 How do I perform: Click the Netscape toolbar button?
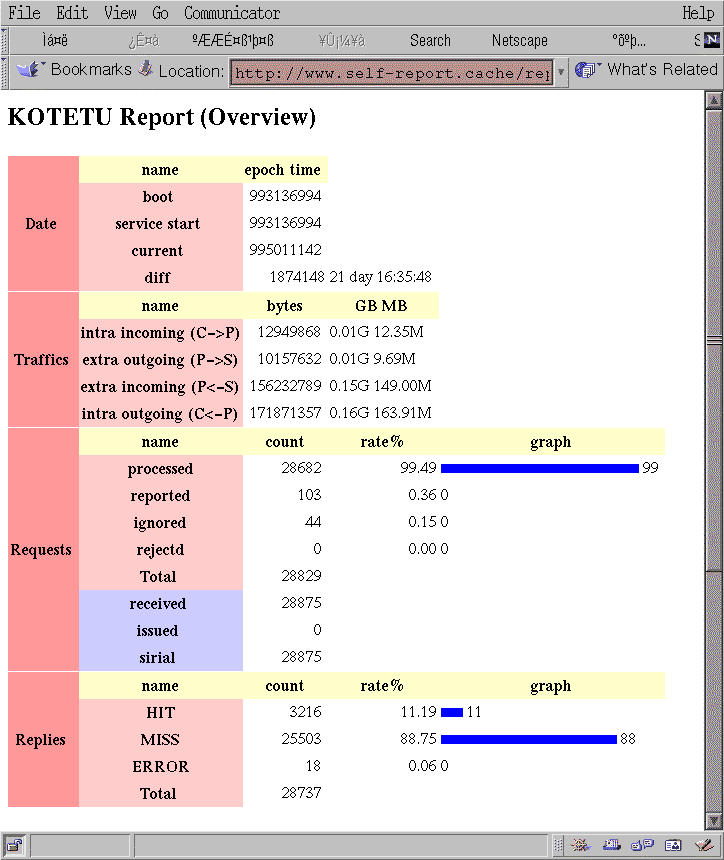pyautogui.click(x=519, y=41)
